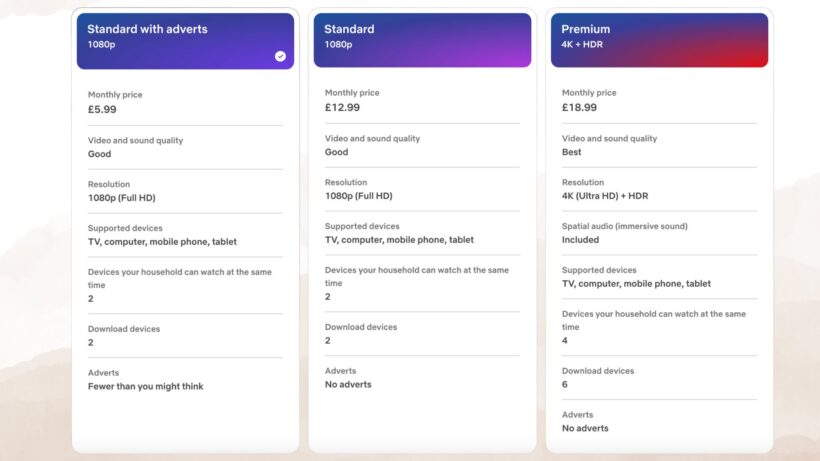
Task: Click "Video and sound quality" in first card
Action: click(x=135, y=141)
